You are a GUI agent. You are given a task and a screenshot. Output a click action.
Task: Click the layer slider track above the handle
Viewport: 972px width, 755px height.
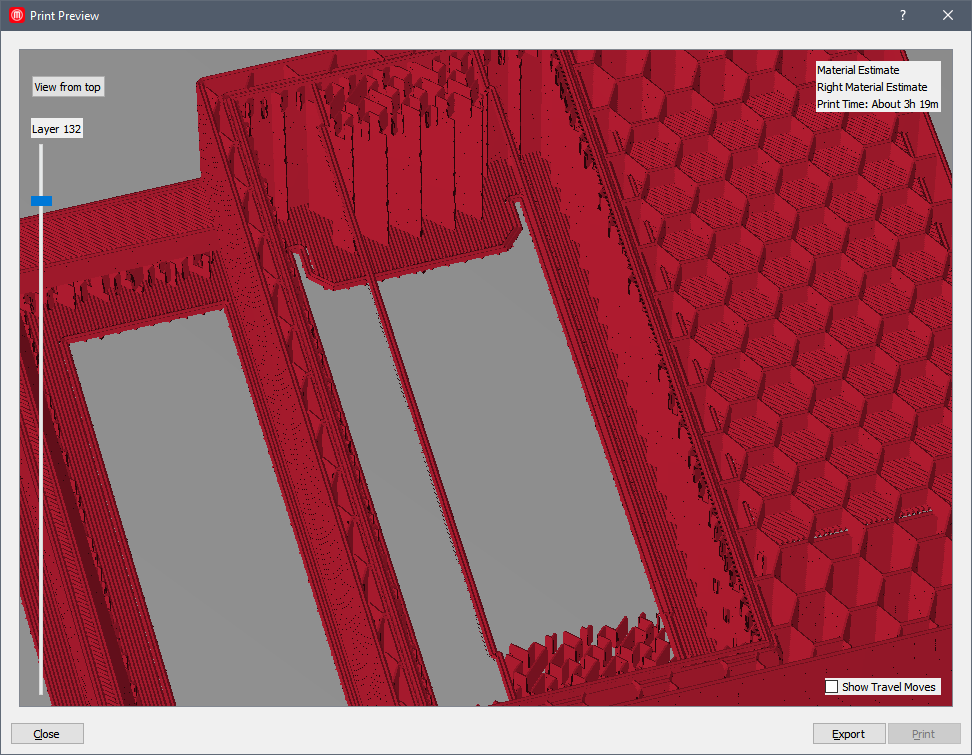pyautogui.click(x=41, y=168)
